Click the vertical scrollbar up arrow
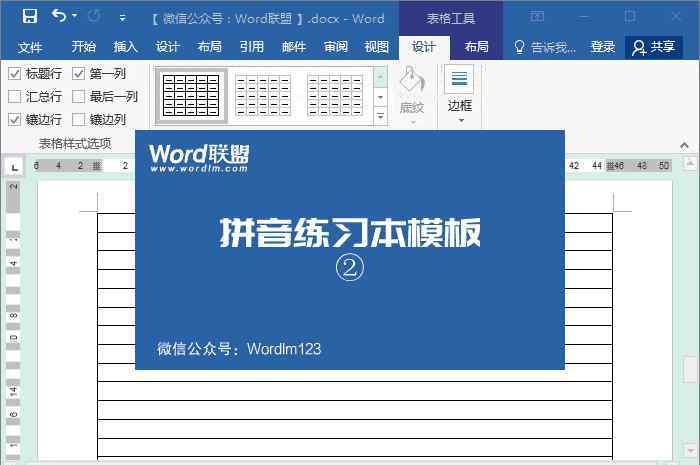This screenshot has width=700, height=465. (690, 163)
